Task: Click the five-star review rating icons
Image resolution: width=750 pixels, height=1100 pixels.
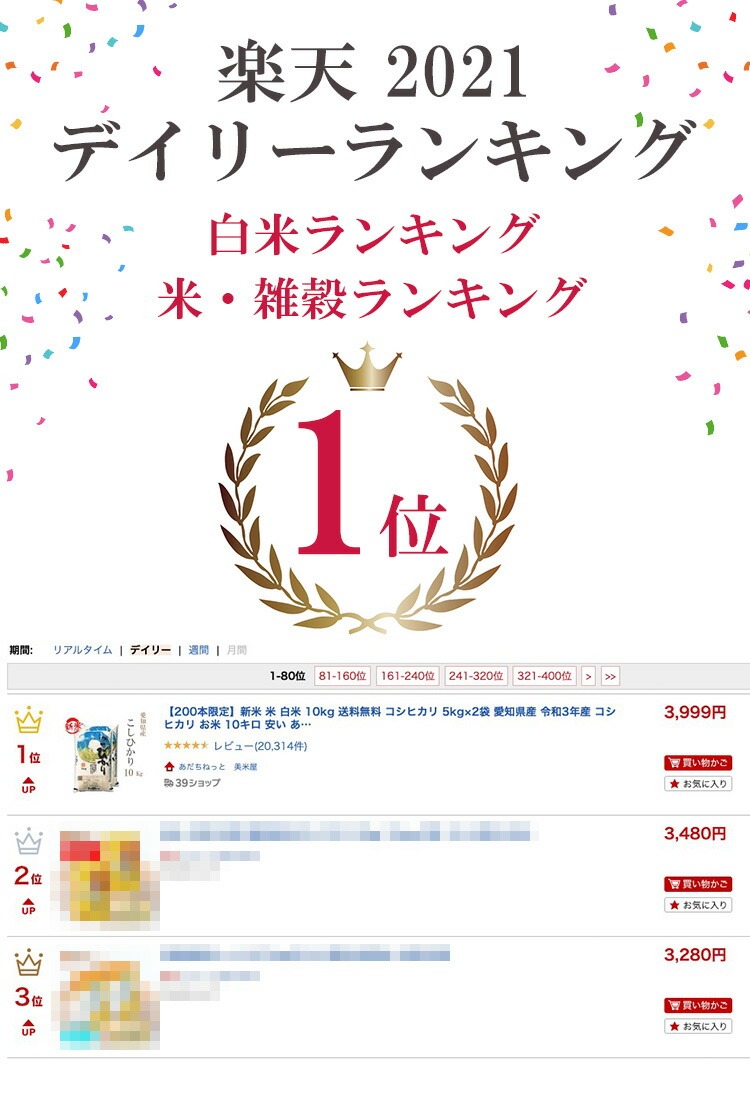Action: click(x=186, y=746)
